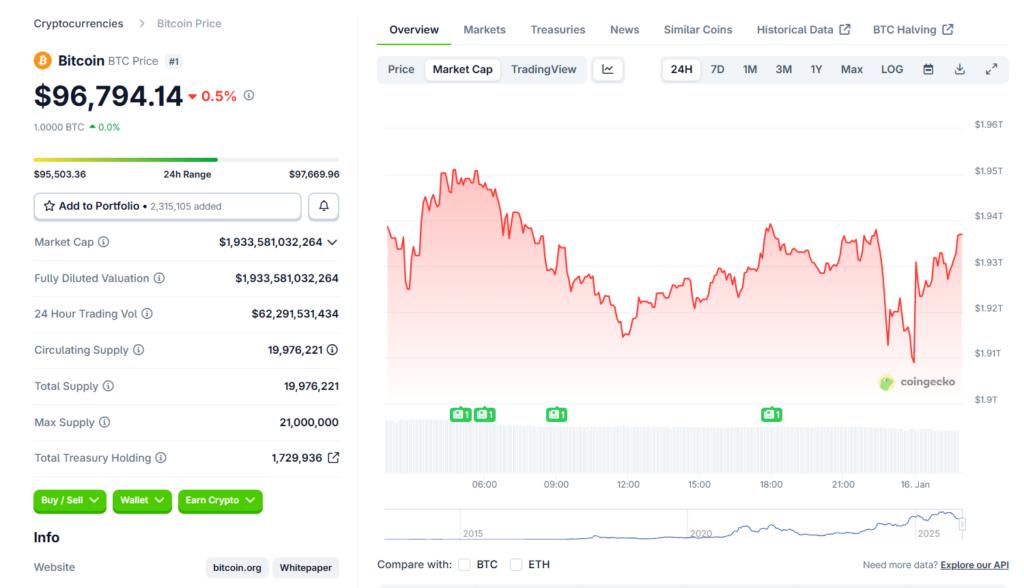This screenshot has width=1024, height=588.
Task: Click the price alert bell icon
Action: coord(323,206)
